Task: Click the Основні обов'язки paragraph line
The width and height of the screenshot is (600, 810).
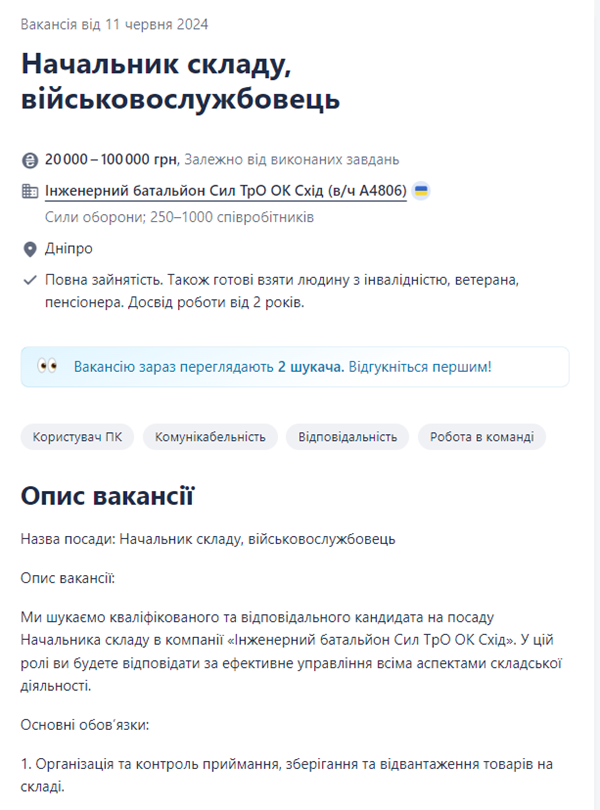Action: pyautogui.click(x=82, y=724)
